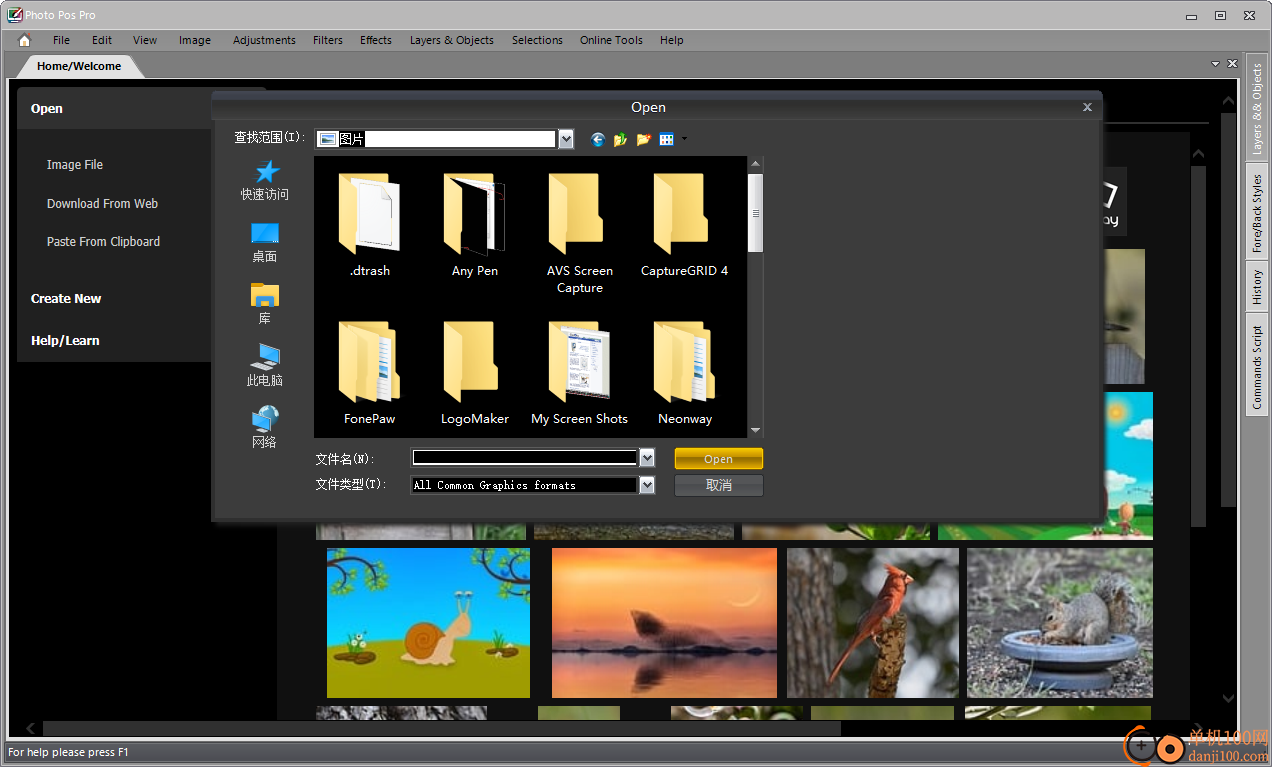Open the Commands Script side panel
The width and height of the screenshot is (1272, 767).
[x=1257, y=366]
